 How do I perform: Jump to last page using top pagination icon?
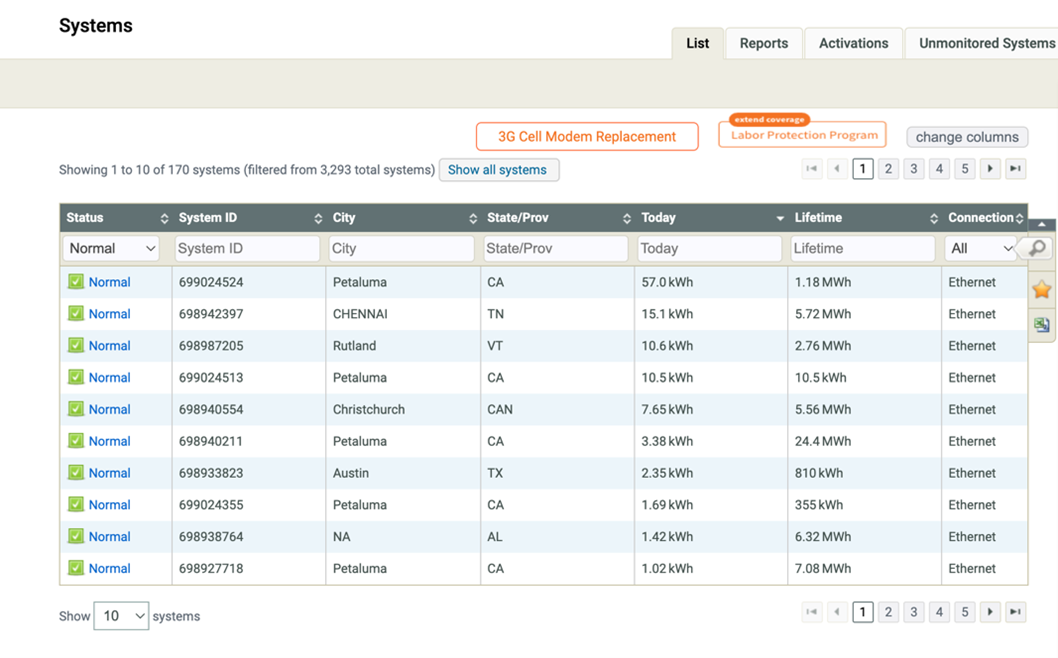pyautogui.click(x=1015, y=169)
